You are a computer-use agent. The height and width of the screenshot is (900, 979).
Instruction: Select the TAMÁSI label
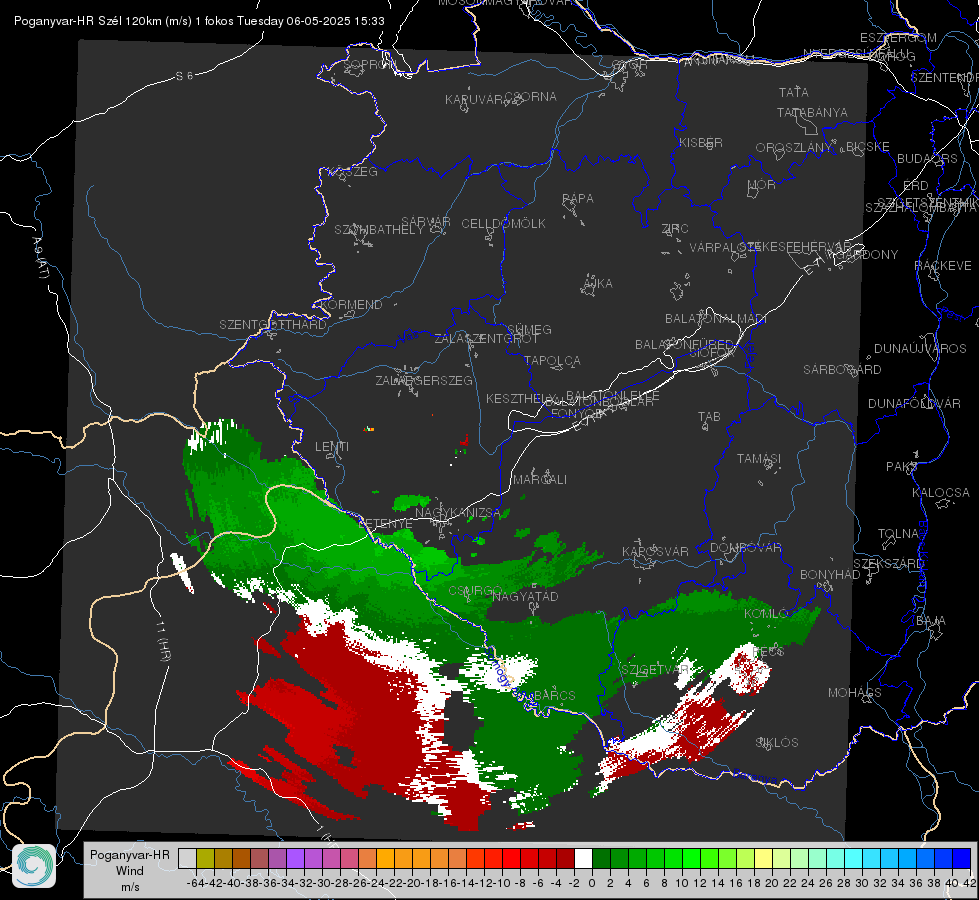pos(759,459)
